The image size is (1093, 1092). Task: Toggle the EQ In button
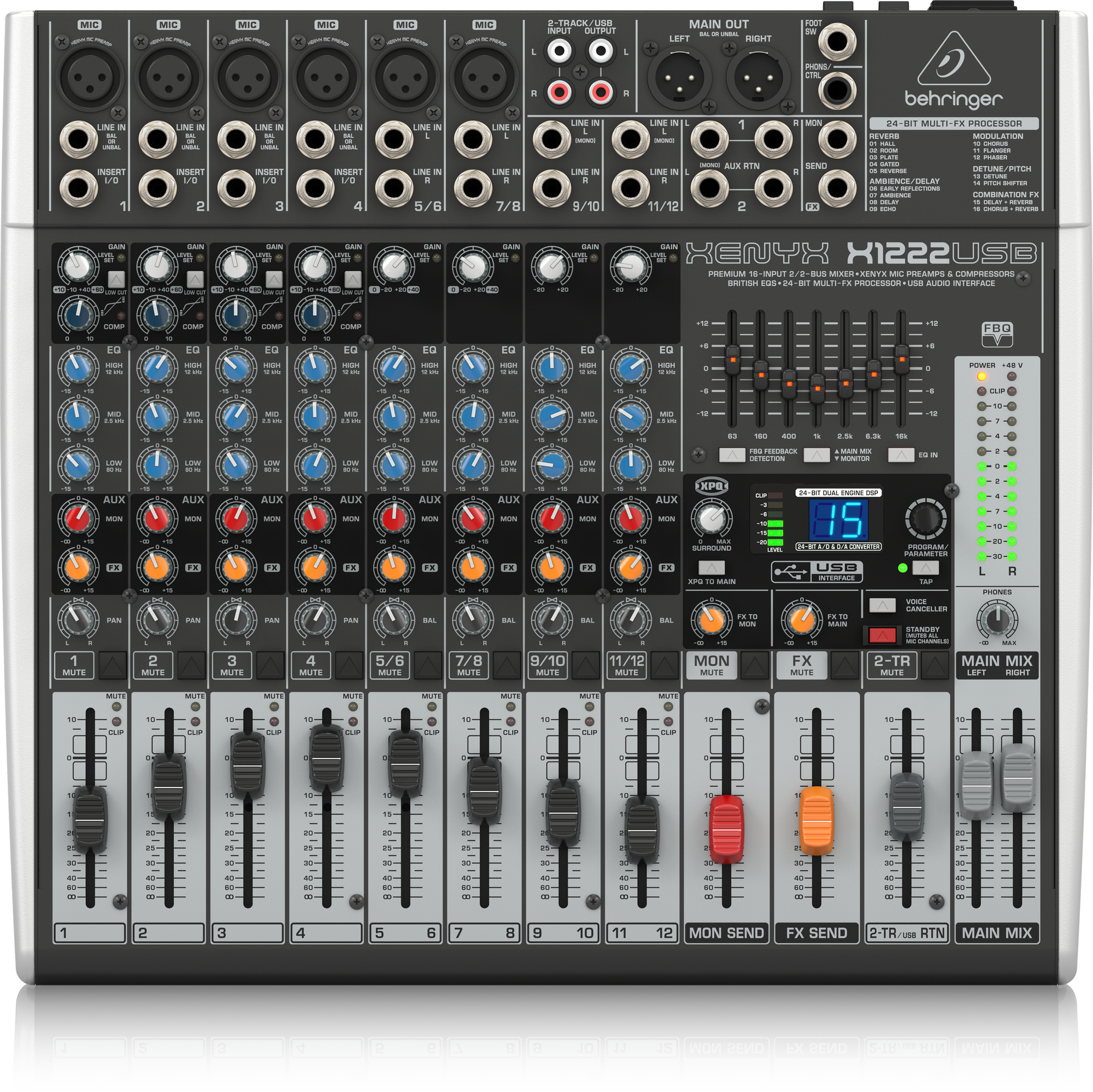(901, 454)
